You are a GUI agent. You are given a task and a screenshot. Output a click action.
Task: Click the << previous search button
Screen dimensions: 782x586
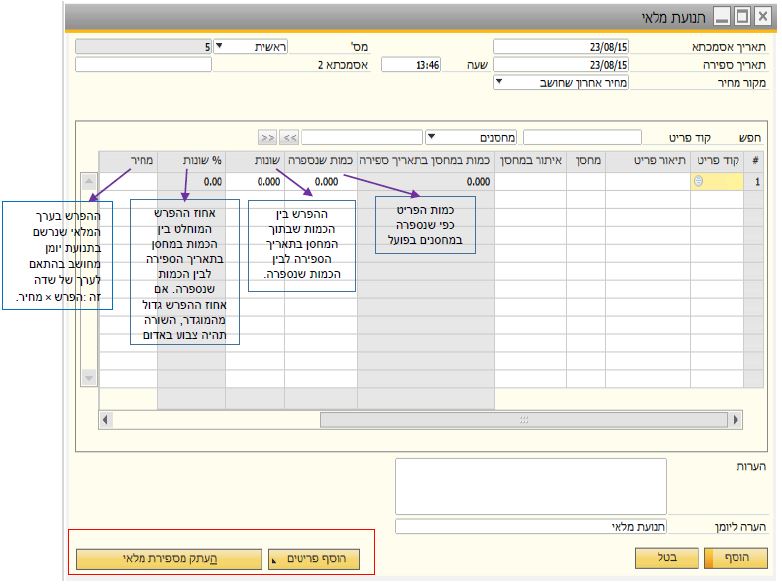(289, 137)
